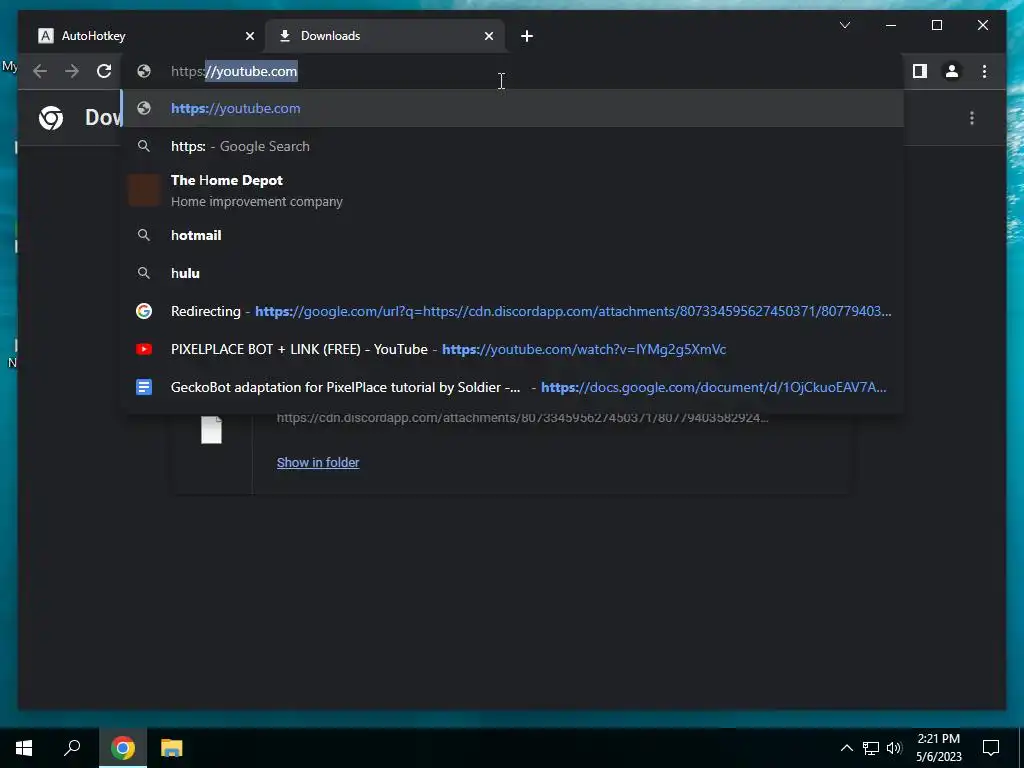Open the notification center icon
The height and width of the screenshot is (768, 1024).
pyautogui.click(x=991, y=748)
